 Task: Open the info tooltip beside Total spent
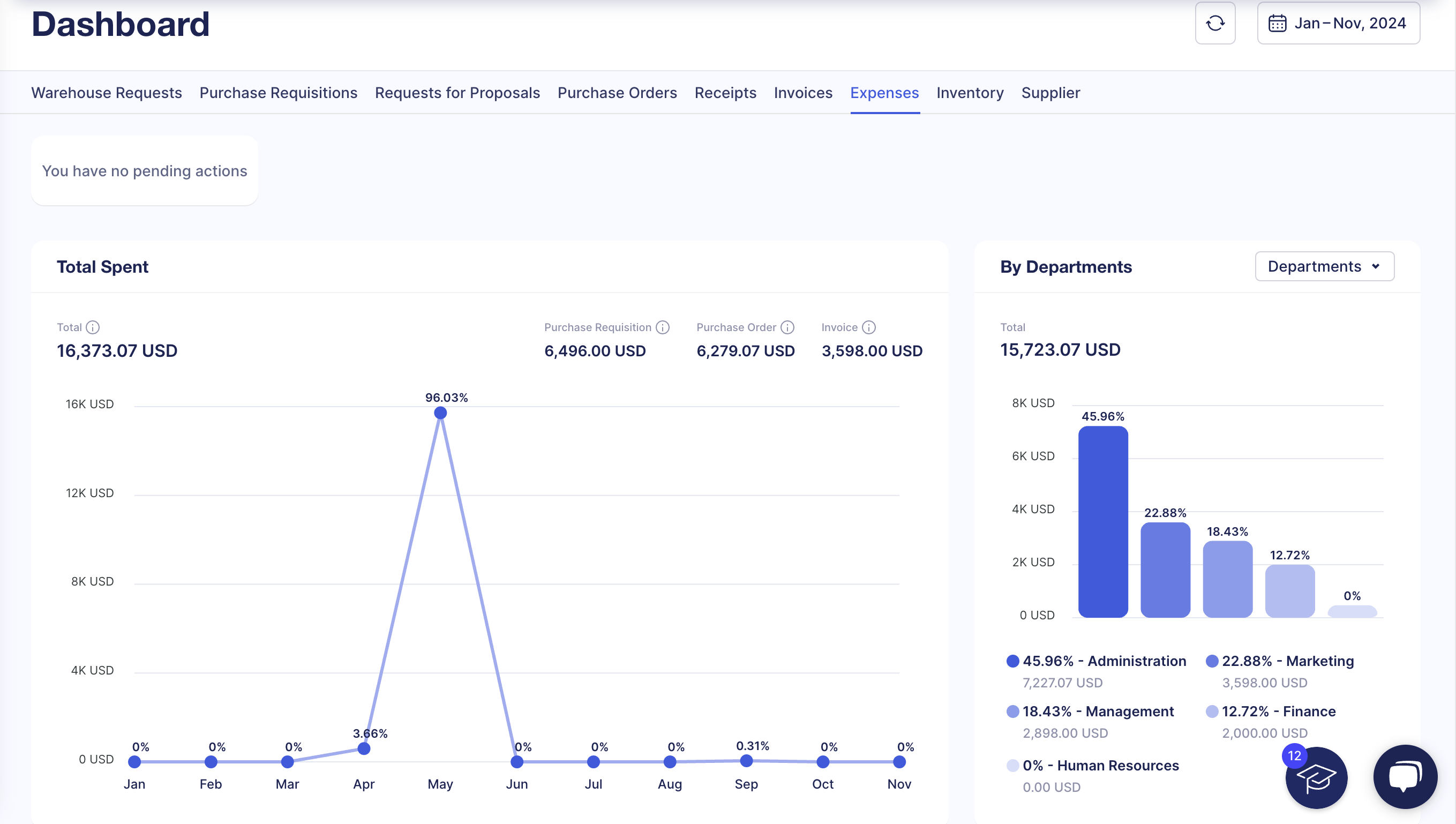click(93, 327)
